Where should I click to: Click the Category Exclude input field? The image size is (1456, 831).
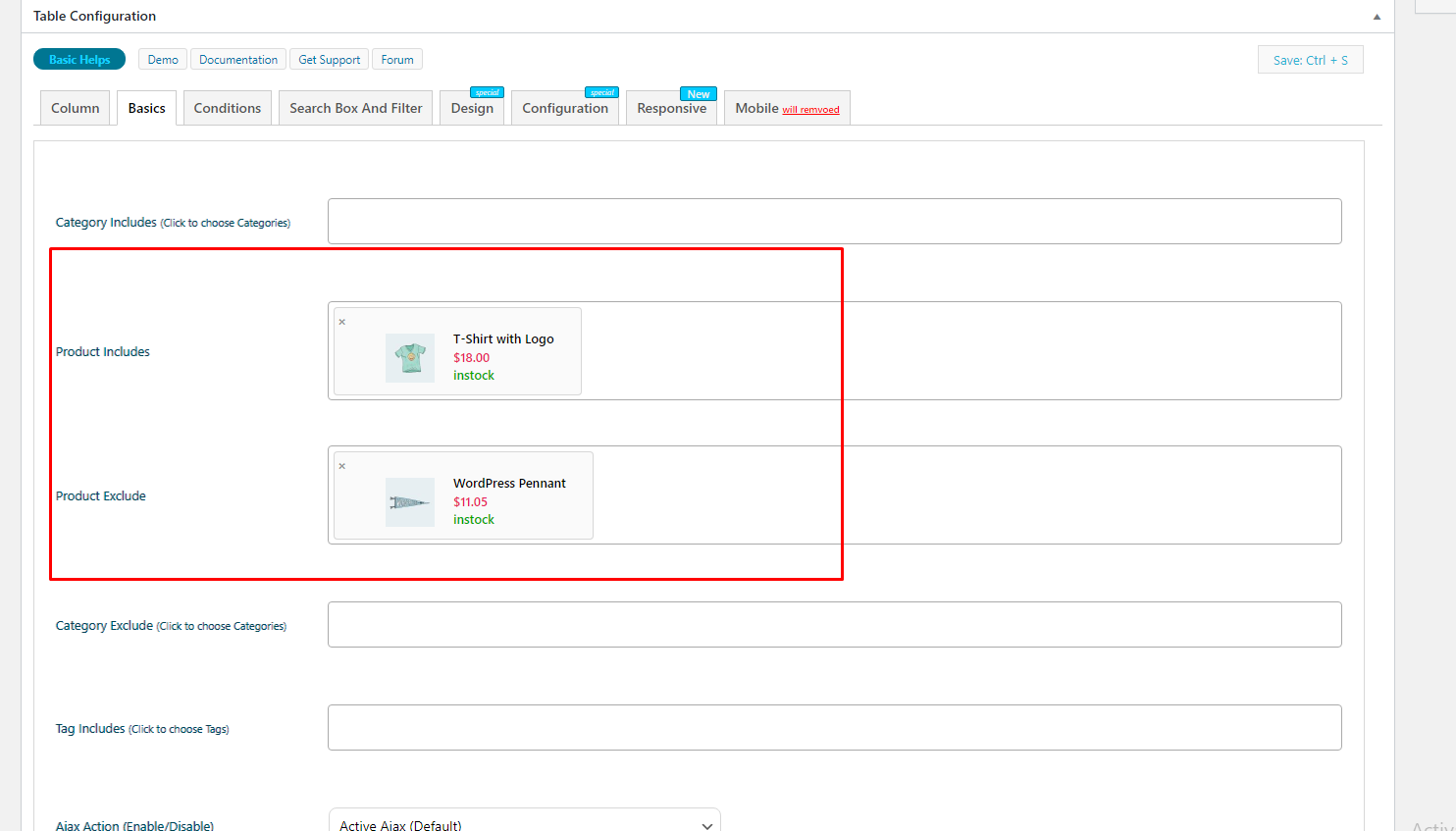coord(835,625)
